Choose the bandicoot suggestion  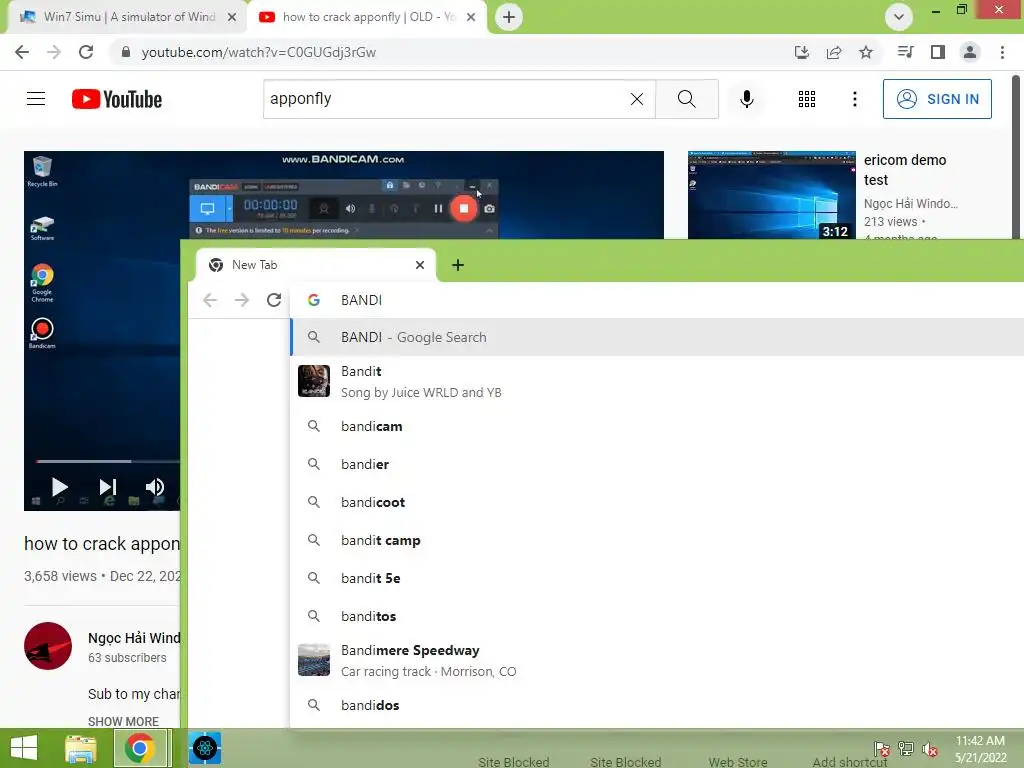(657, 502)
